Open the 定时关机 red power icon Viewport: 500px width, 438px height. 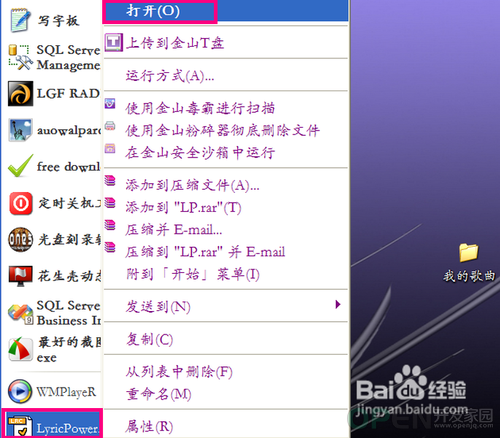click(21, 203)
